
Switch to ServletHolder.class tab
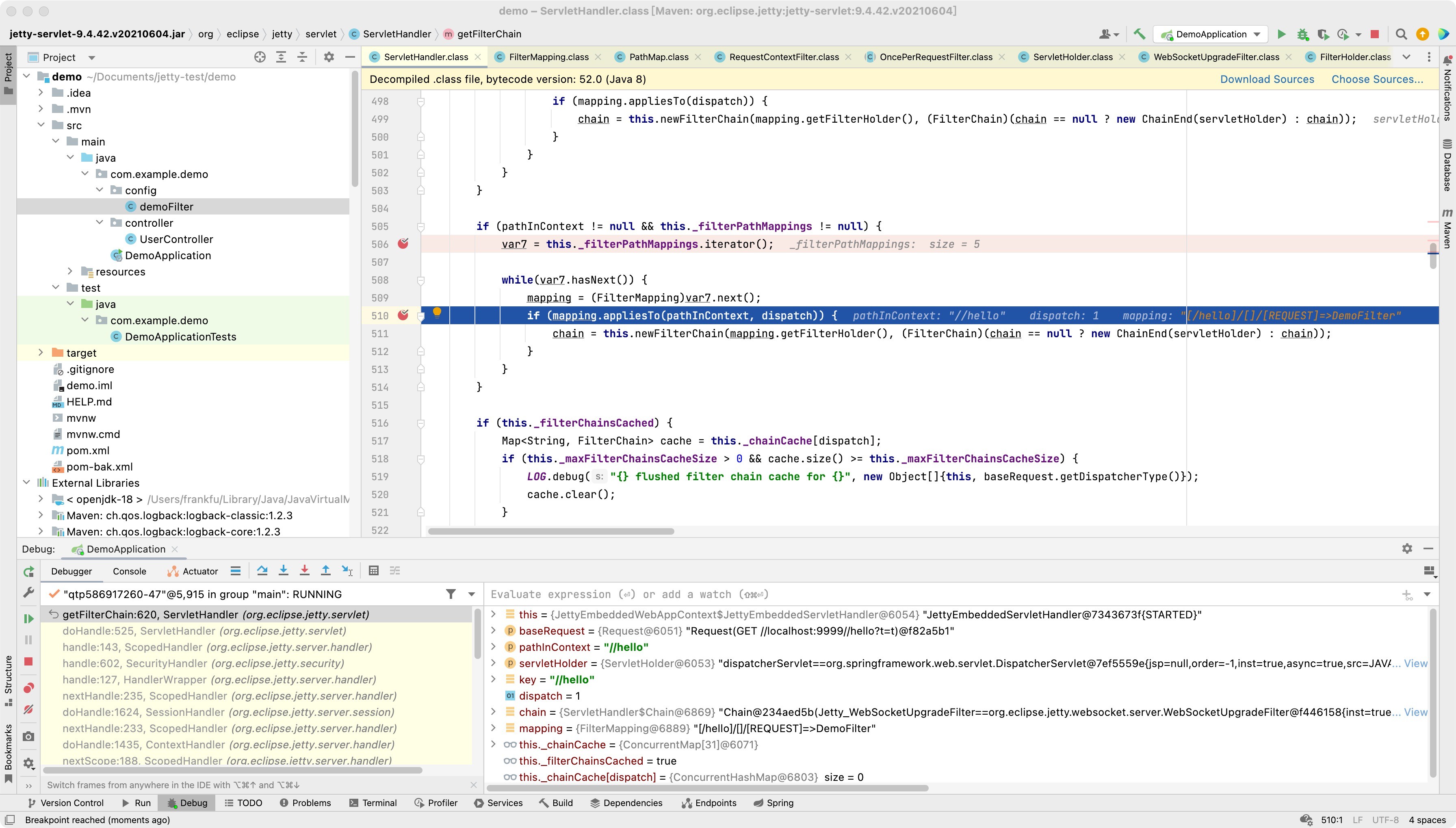tap(1073, 57)
